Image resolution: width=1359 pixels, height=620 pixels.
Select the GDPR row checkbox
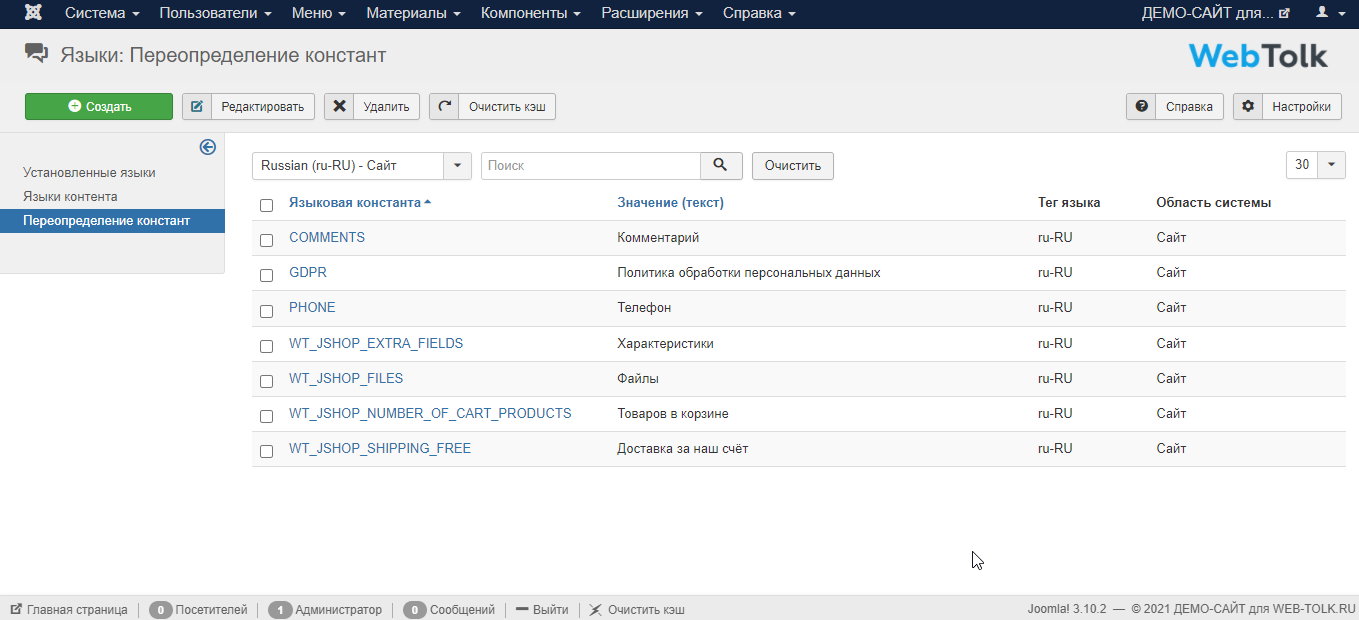(266, 275)
